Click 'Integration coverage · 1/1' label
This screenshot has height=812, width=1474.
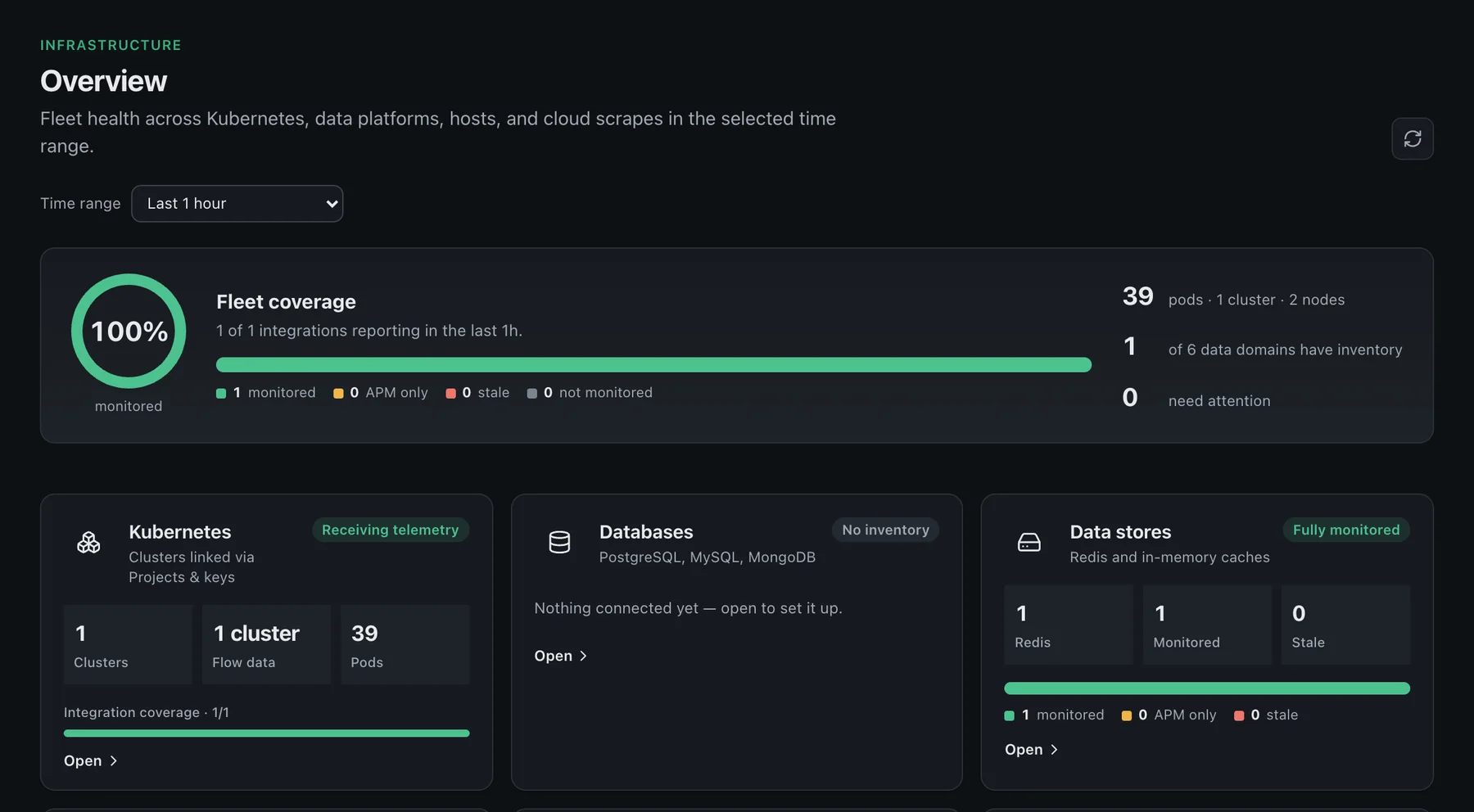[x=147, y=713]
